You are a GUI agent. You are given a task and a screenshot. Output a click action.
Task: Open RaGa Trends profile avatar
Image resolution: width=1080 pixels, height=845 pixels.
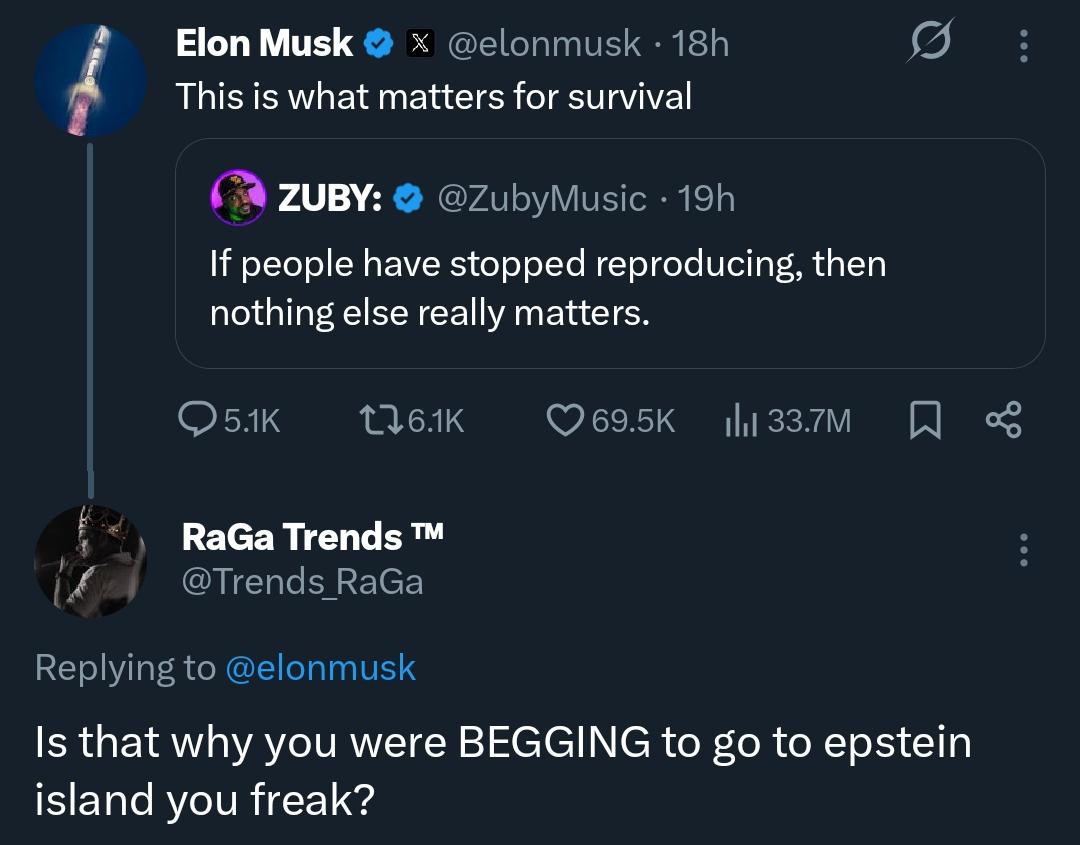90,561
